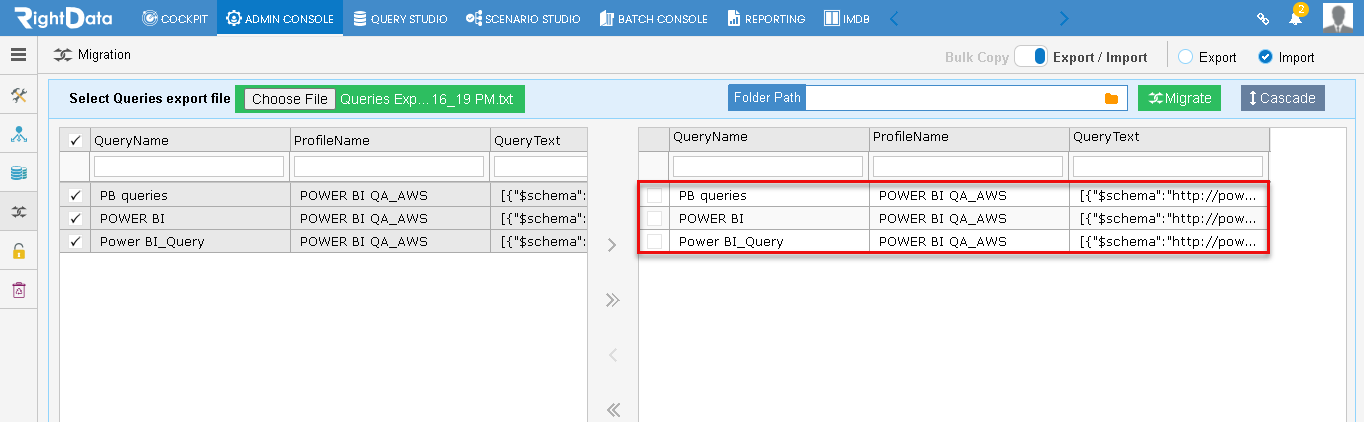Screen dimensions: 1364x422
Task: Browse folder icon in Folder Path field
Action: point(1110,98)
